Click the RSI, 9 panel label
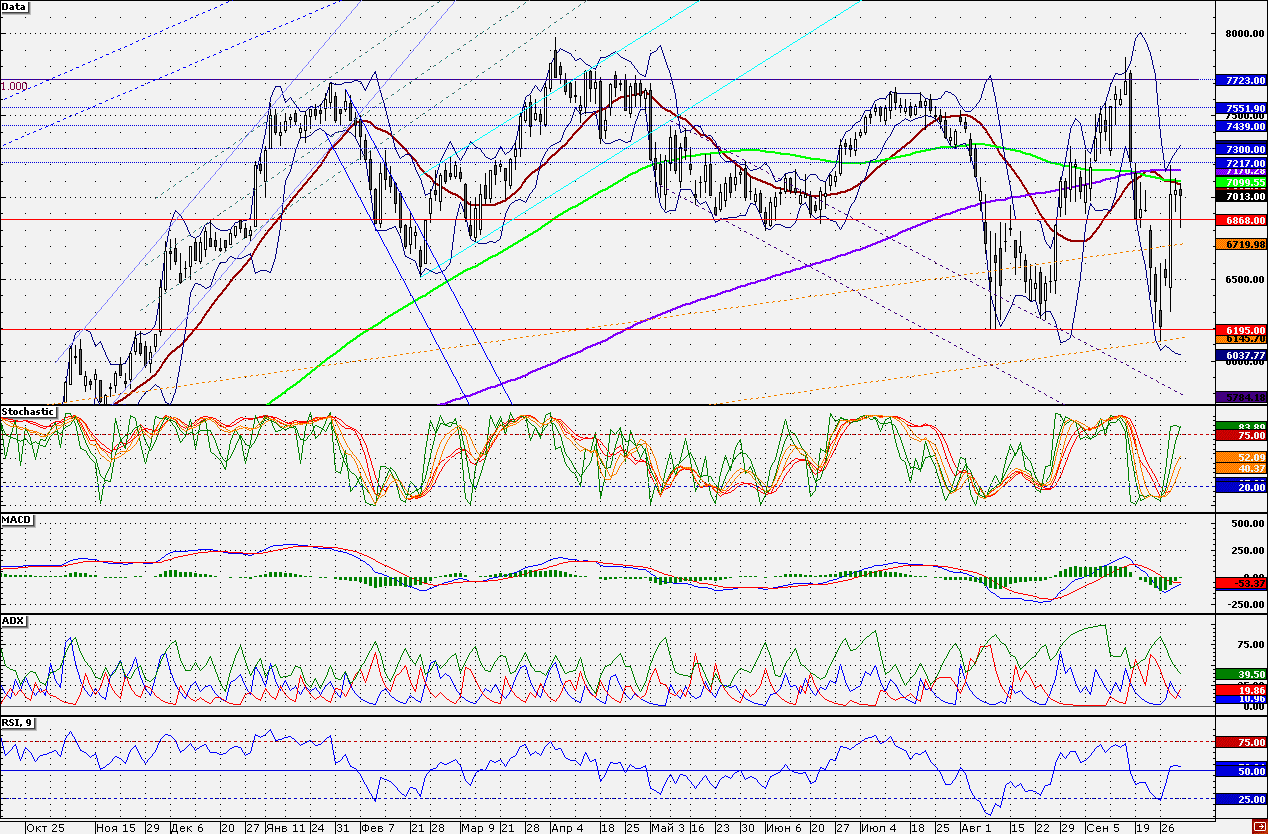 tap(18, 721)
